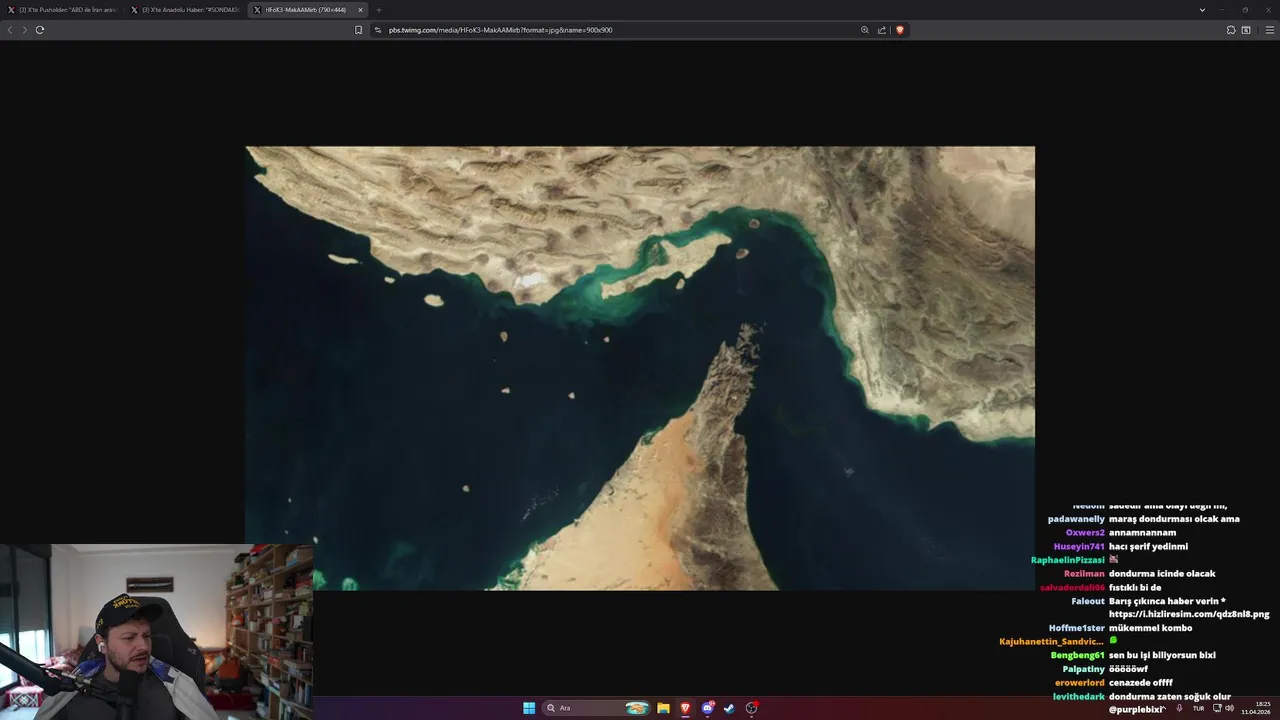Viewport: 1280px width, 720px height.
Task: Open the OBS icon in the taskbar
Action: [x=751, y=708]
